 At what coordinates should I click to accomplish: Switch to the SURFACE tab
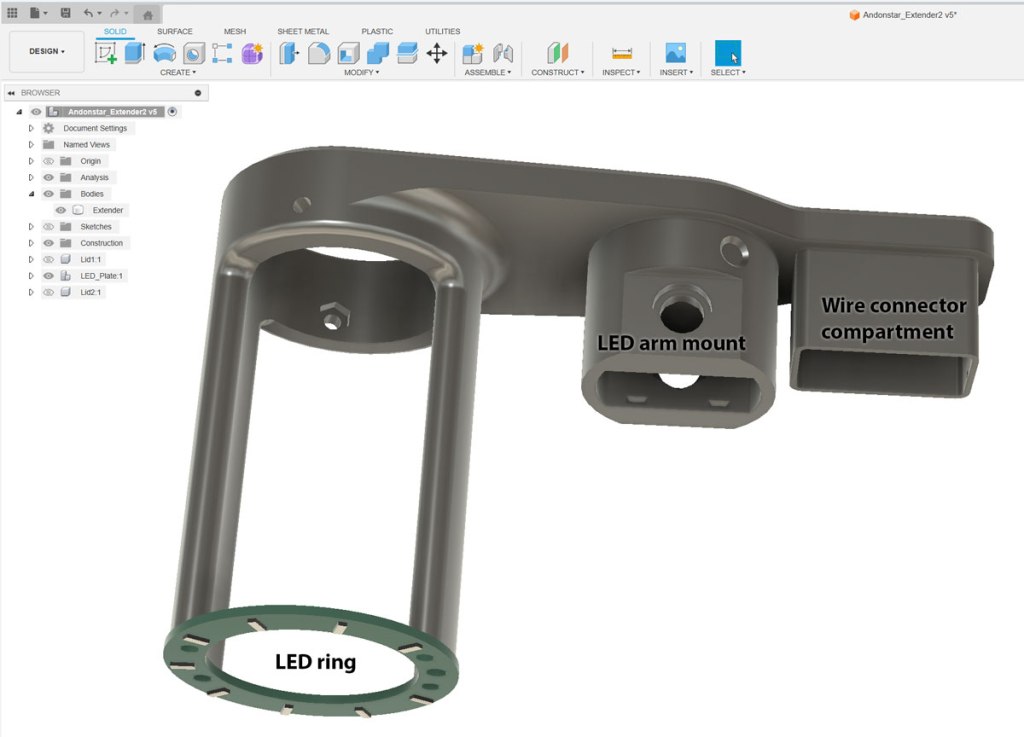175,31
